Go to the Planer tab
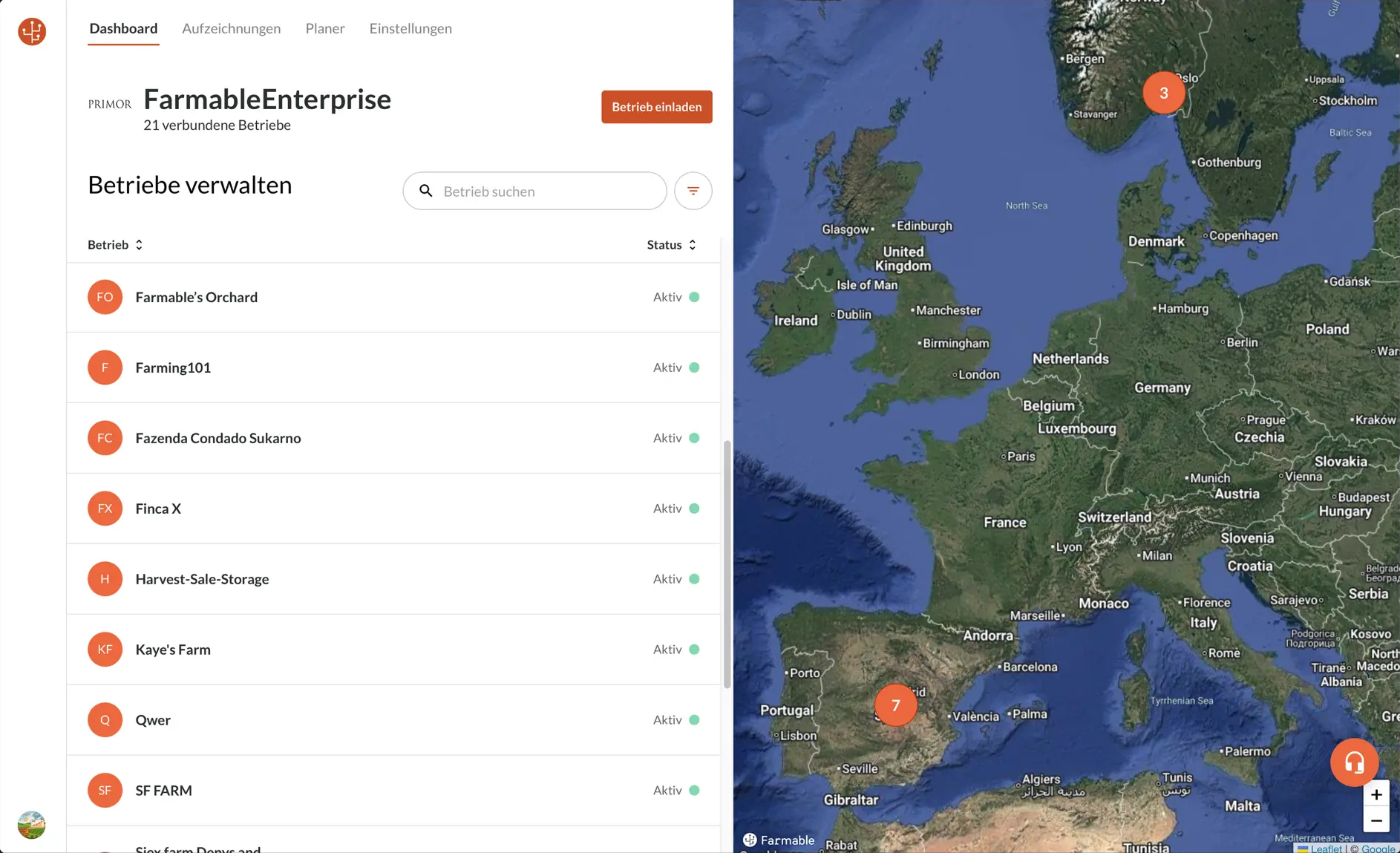1400x853 pixels. [325, 28]
